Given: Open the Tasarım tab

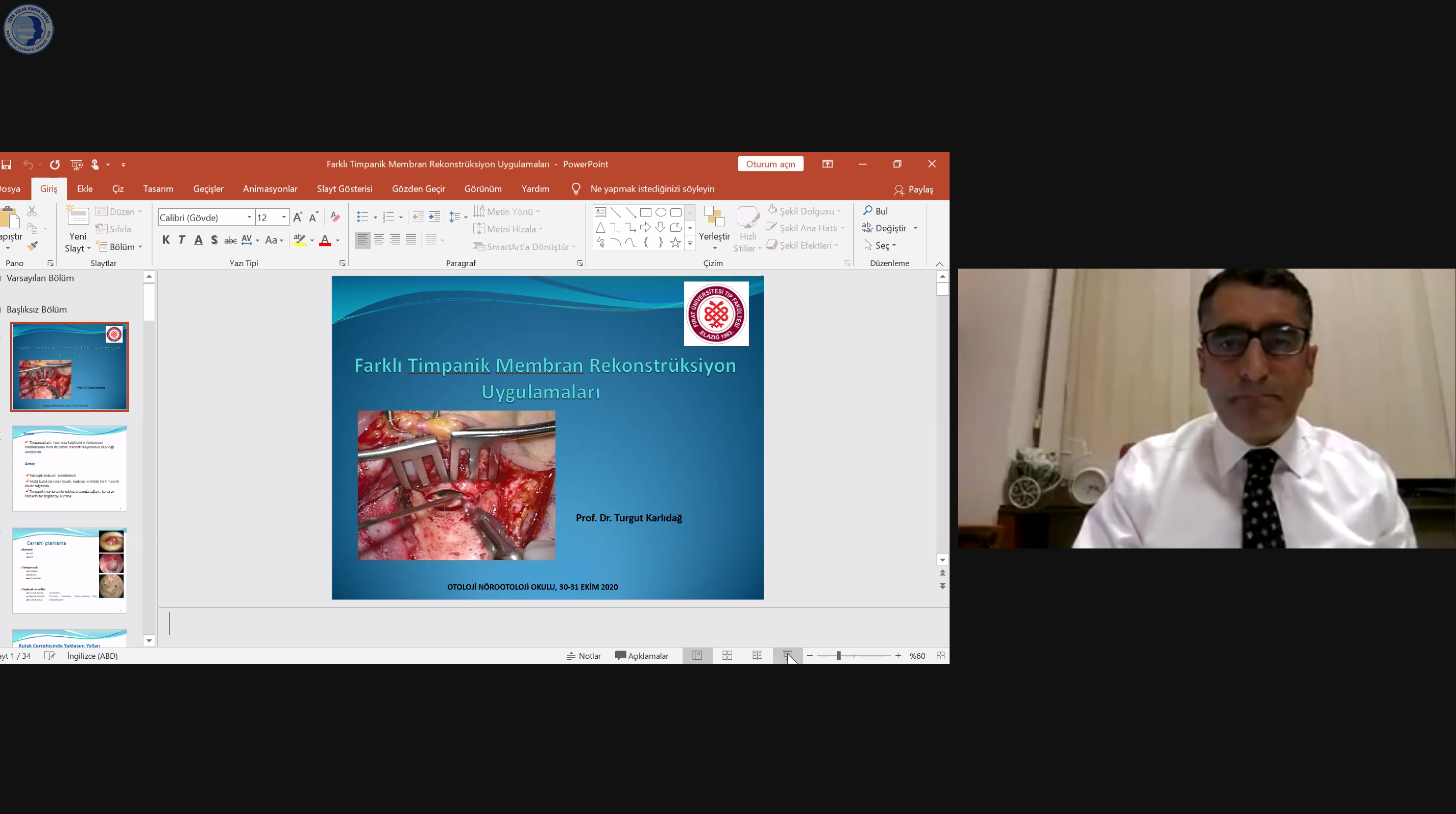Looking at the screenshot, I should [x=158, y=189].
